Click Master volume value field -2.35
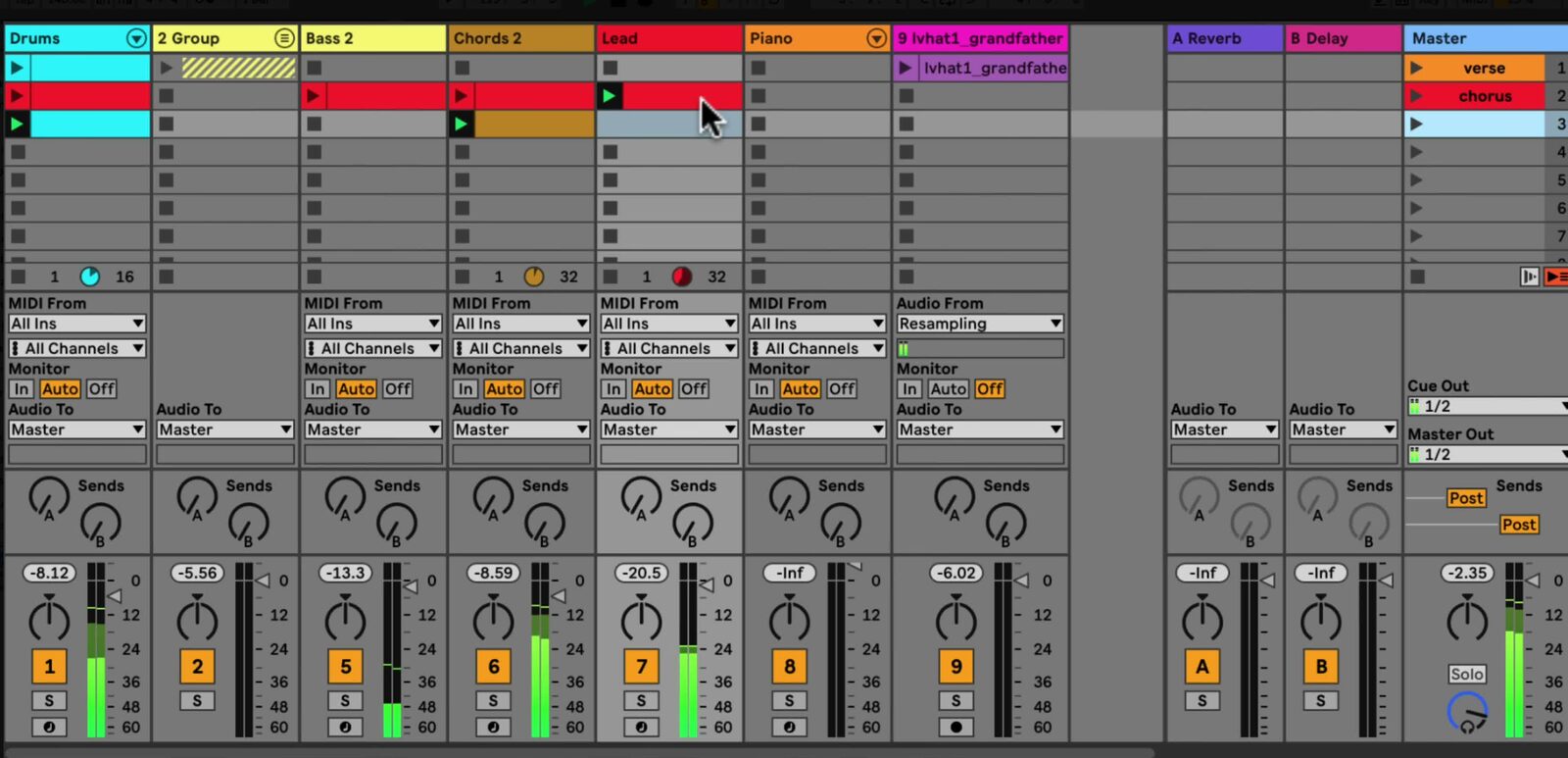This screenshot has height=758, width=1568. point(1467,573)
